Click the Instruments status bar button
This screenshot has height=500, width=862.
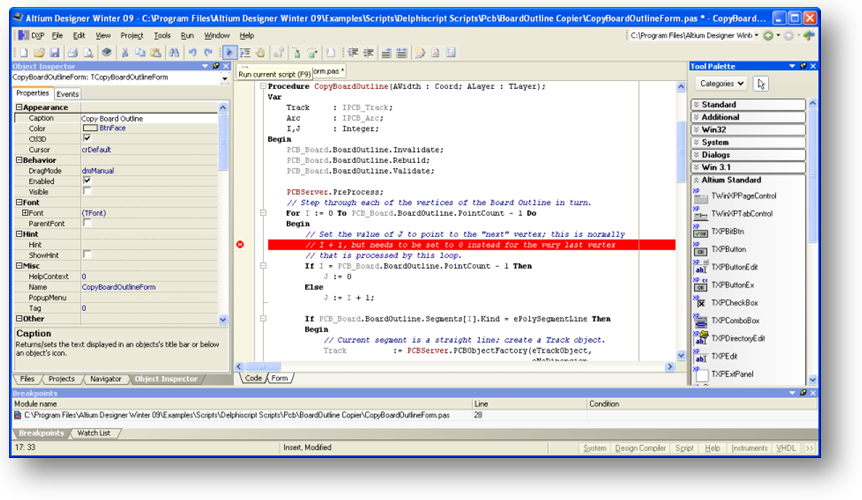pyautogui.click(x=749, y=448)
